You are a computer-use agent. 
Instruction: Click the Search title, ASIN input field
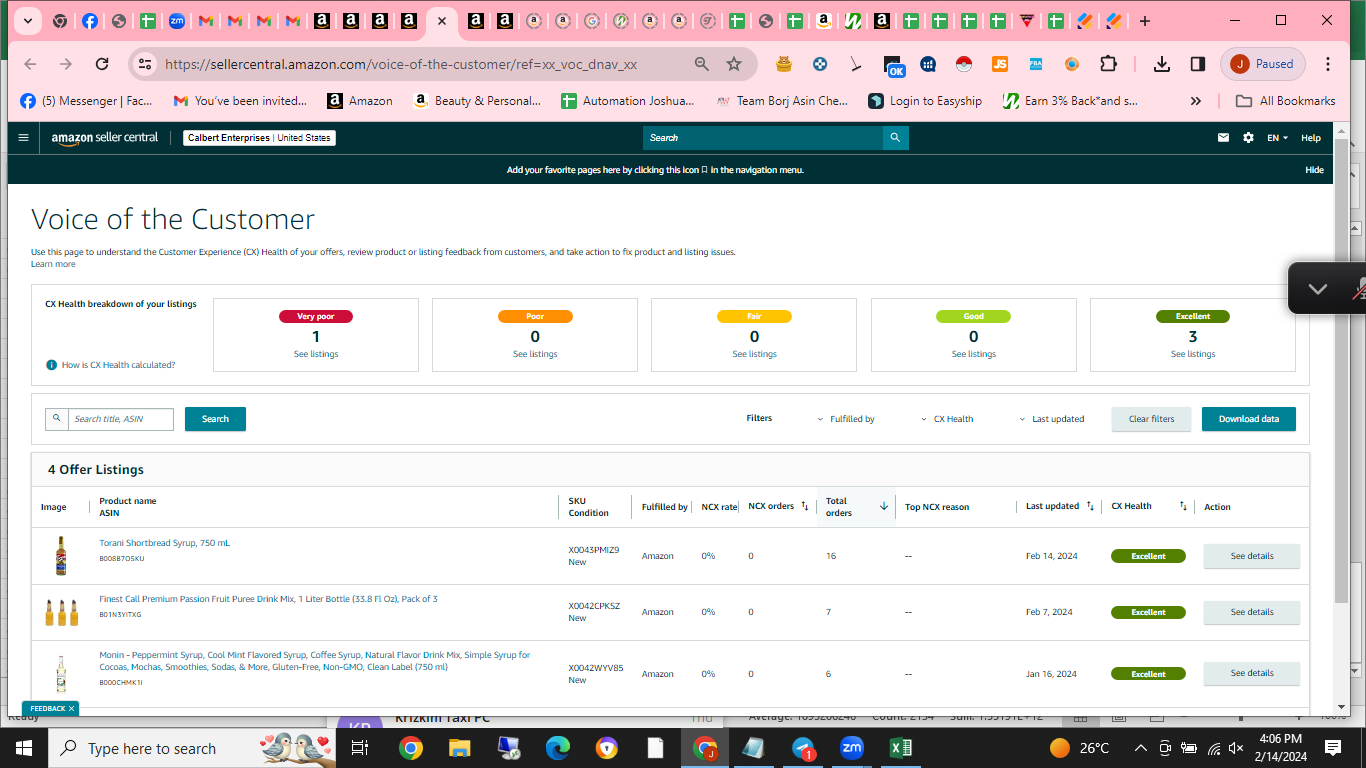click(120, 419)
